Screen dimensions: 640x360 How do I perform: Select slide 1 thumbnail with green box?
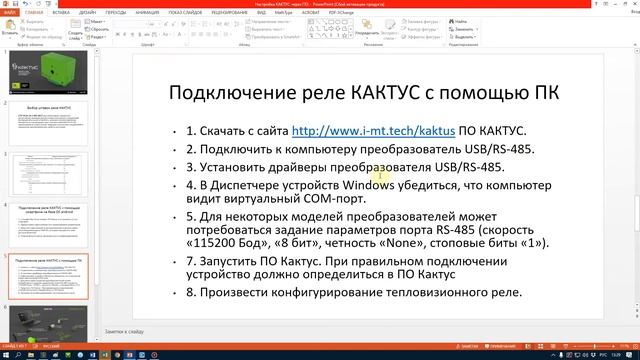click(x=48, y=73)
